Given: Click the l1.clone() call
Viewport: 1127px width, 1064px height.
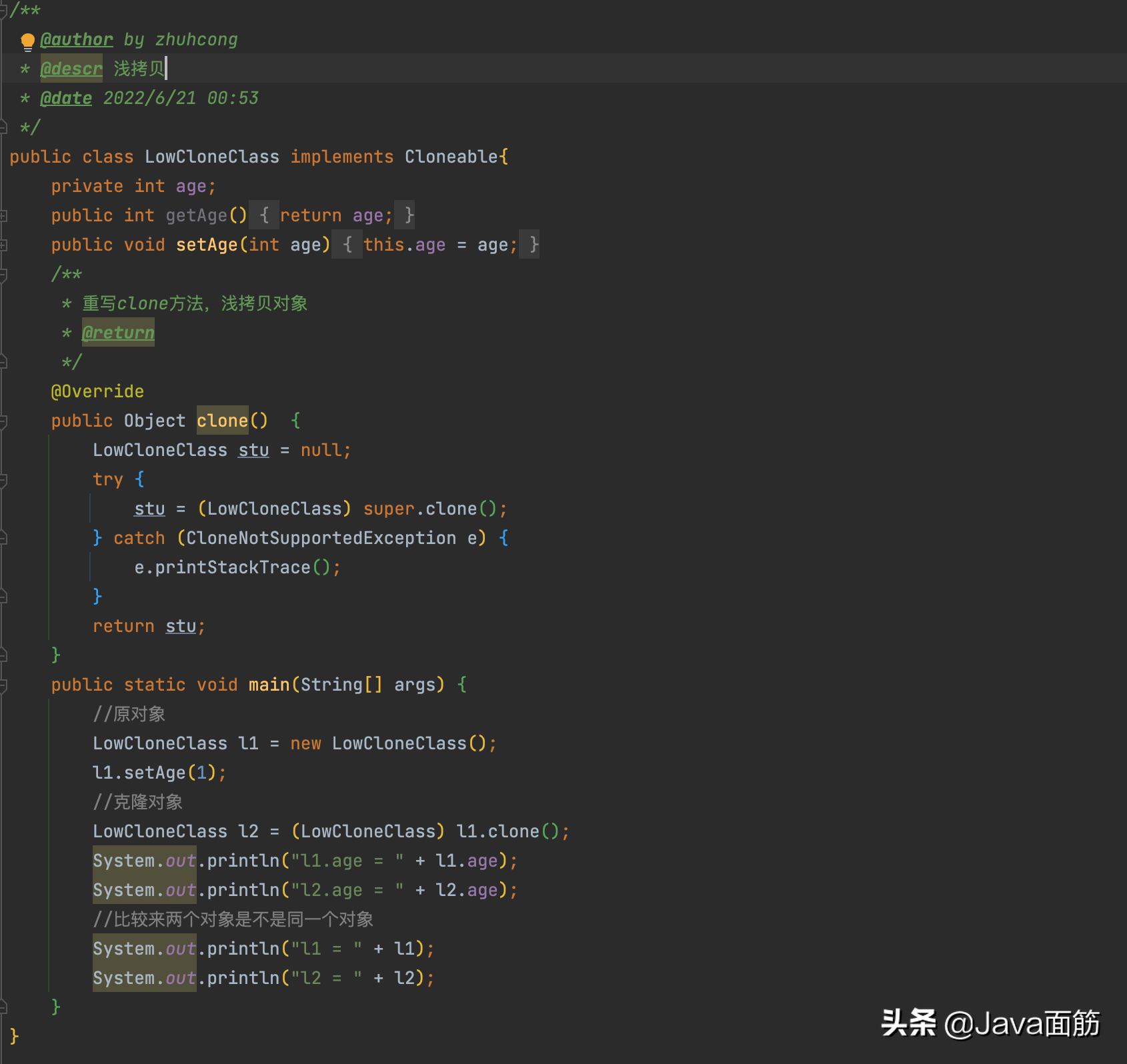Looking at the screenshot, I should pos(508,831).
